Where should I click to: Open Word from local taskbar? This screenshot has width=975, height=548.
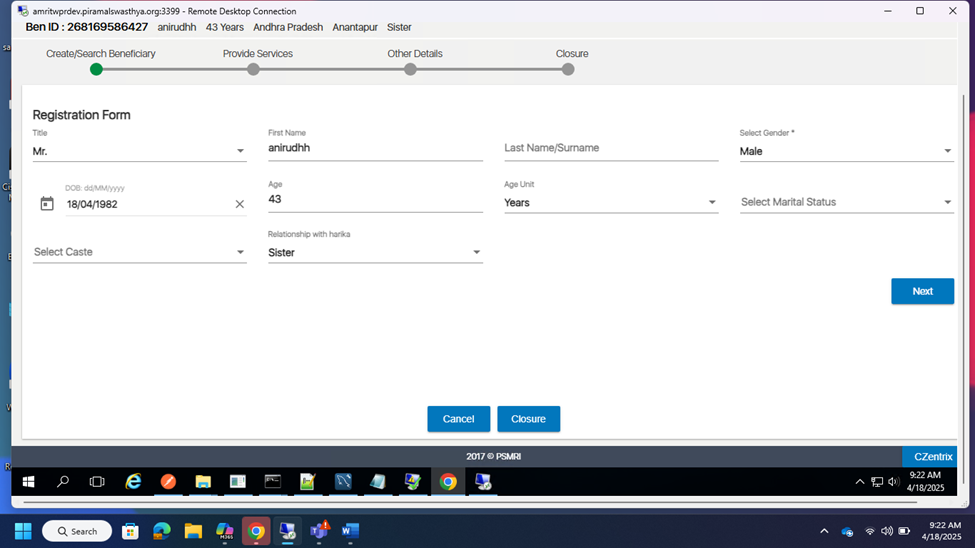350,531
